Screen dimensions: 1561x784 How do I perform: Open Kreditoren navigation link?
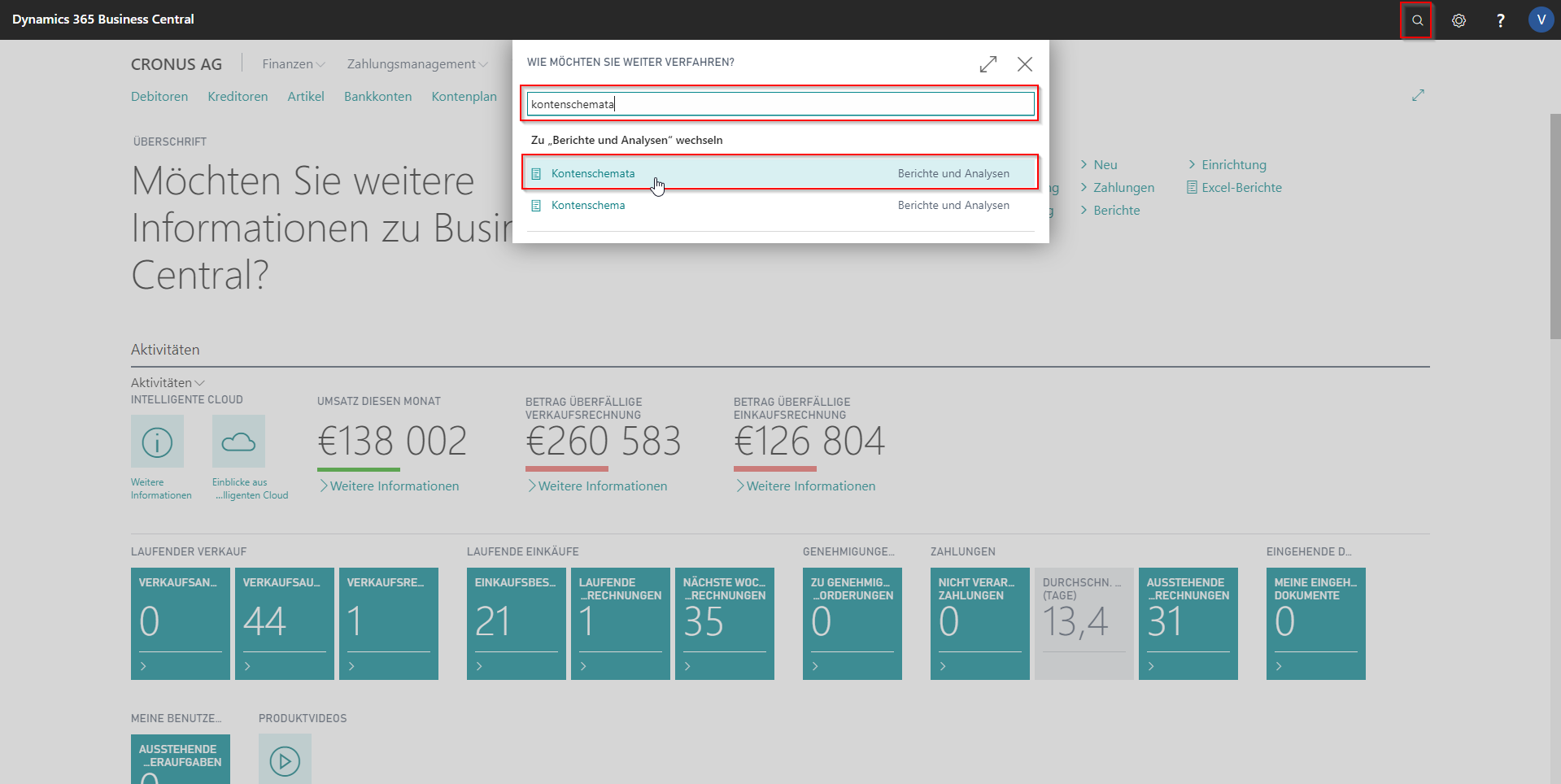238,97
